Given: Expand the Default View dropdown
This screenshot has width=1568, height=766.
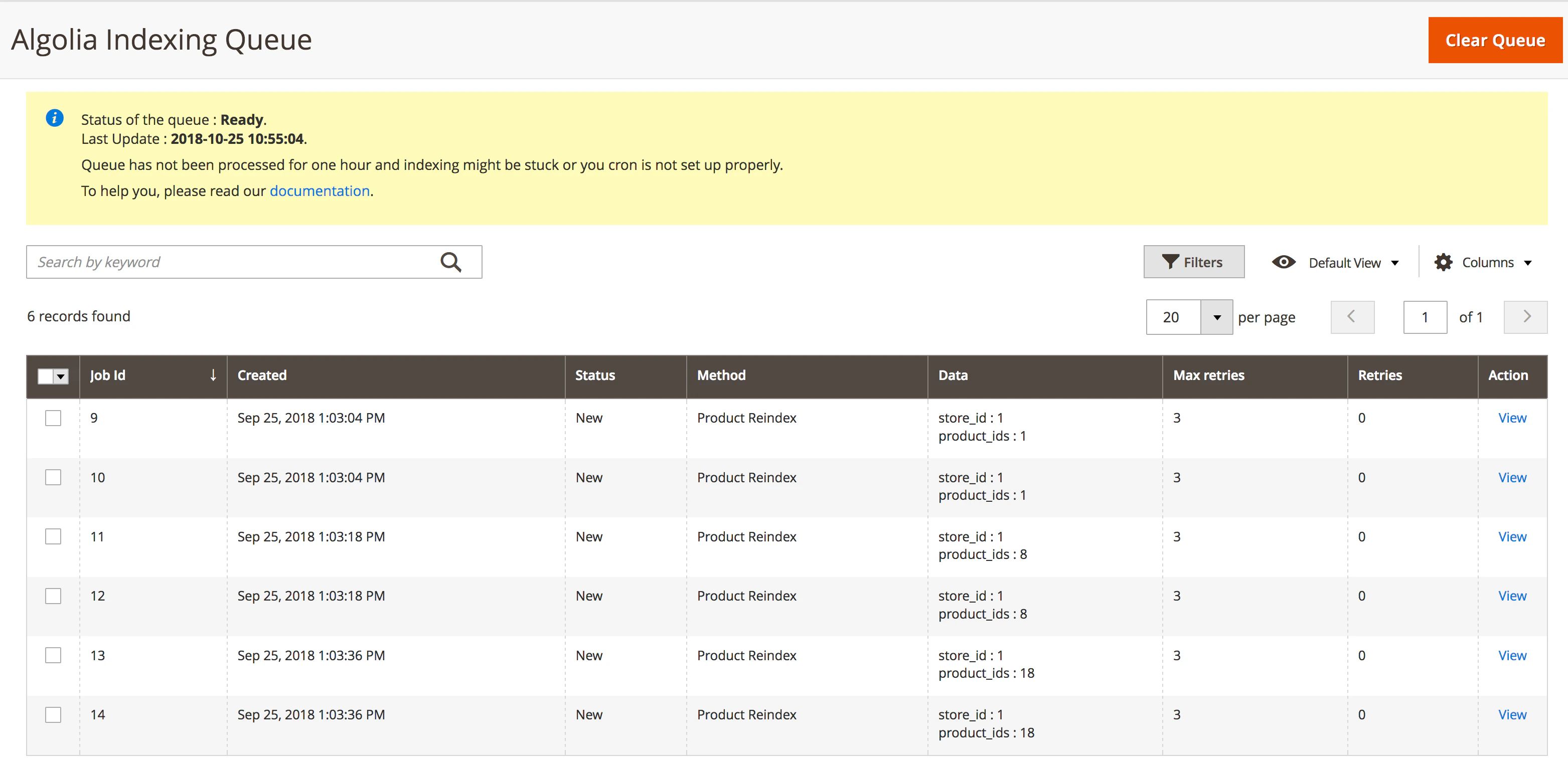Looking at the screenshot, I should coord(1395,262).
